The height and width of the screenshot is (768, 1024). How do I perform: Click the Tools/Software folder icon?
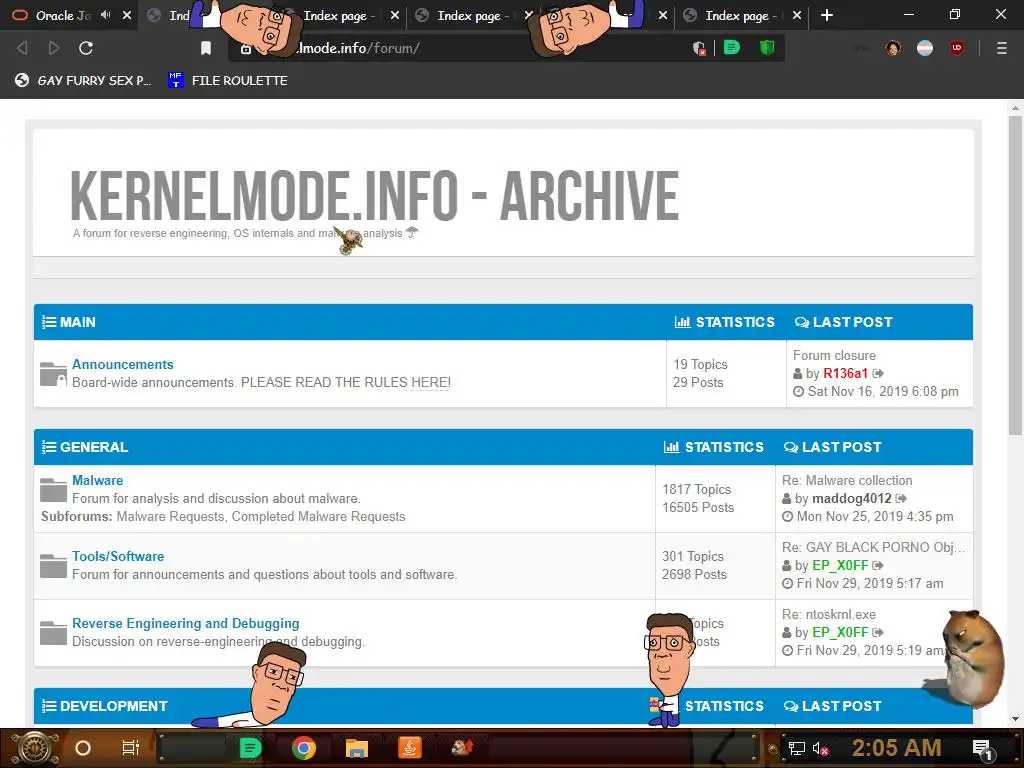tap(53, 566)
